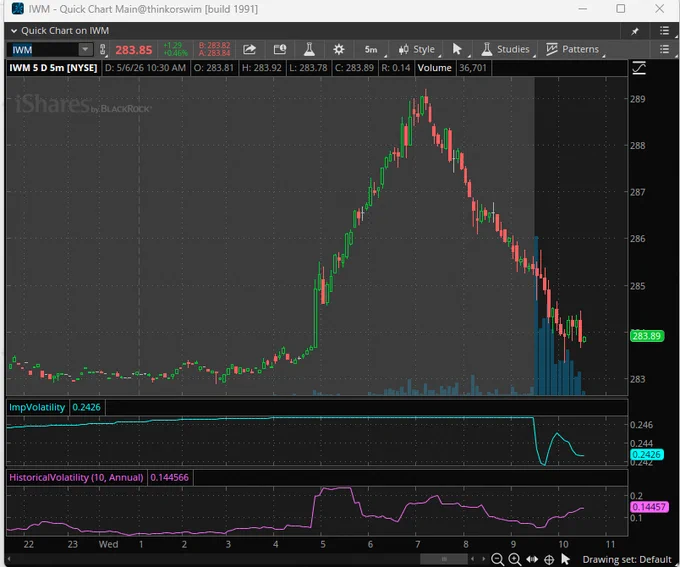Pin the Quick Chart gadget

pyautogui.click(x=635, y=31)
